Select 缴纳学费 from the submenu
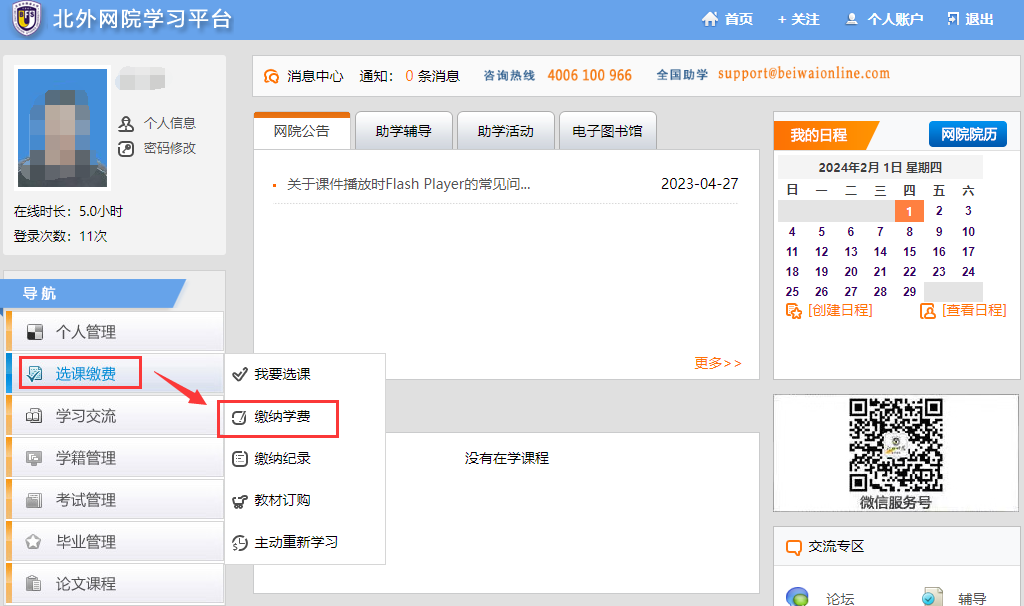 281,417
